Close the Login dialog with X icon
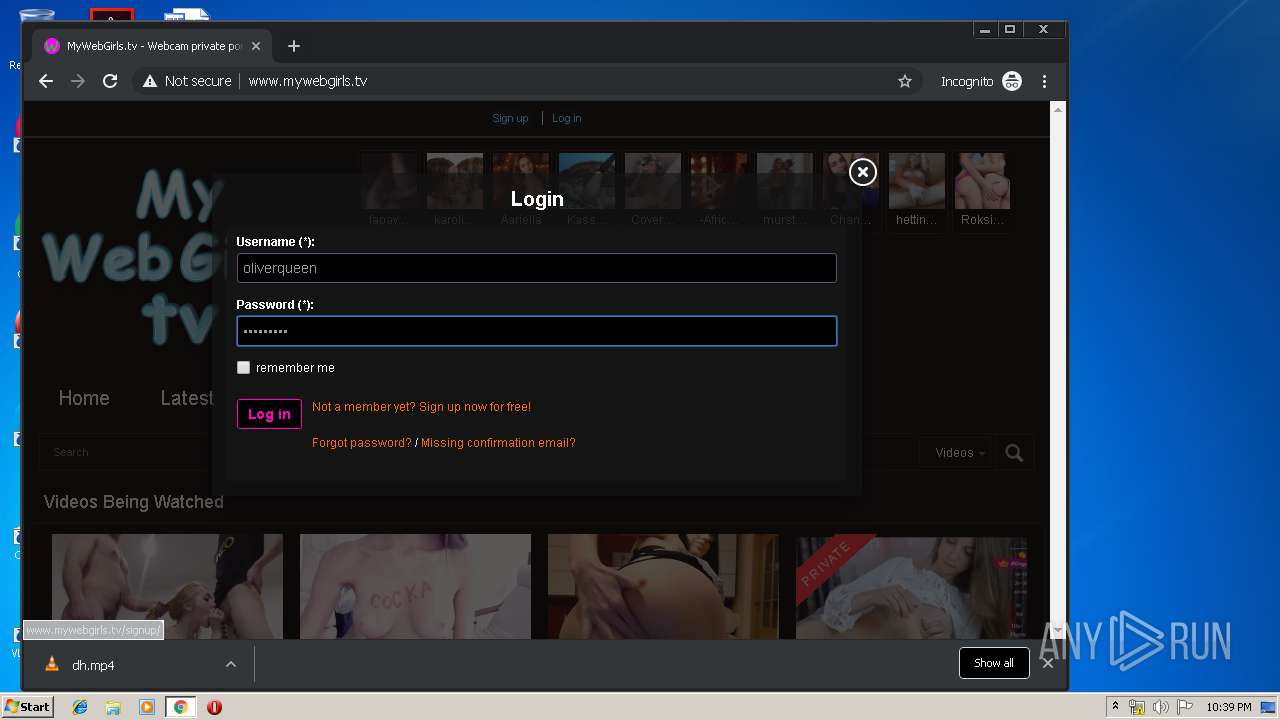This screenshot has width=1280, height=720. point(862,172)
